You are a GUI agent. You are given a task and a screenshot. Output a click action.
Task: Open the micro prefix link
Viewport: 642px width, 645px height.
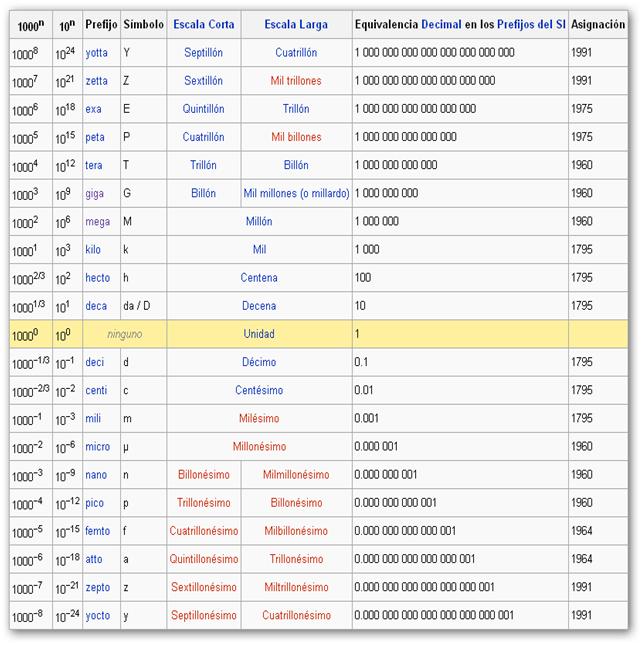click(x=97, y=447)
